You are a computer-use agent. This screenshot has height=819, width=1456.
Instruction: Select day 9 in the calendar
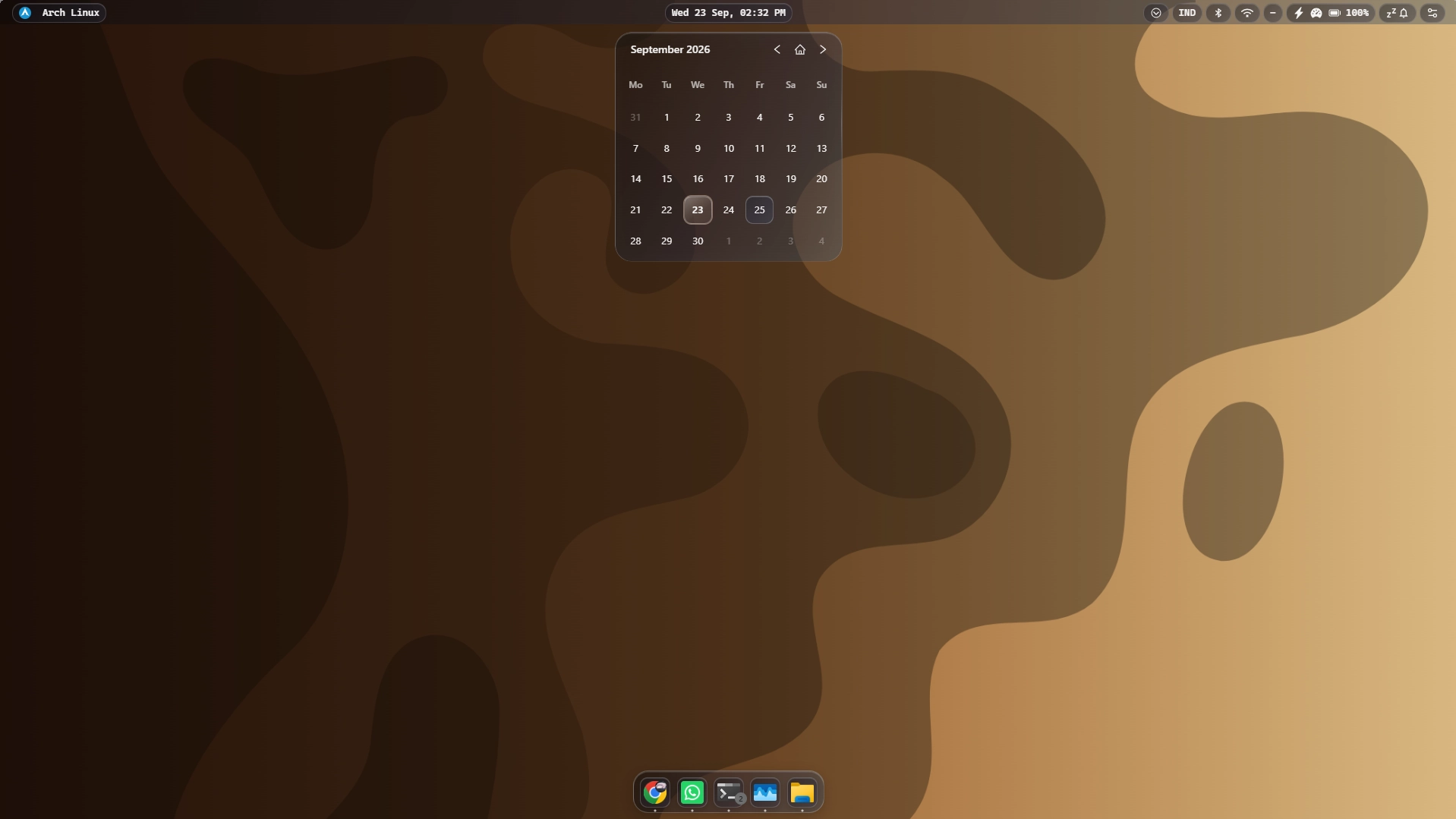pos(698,149)
